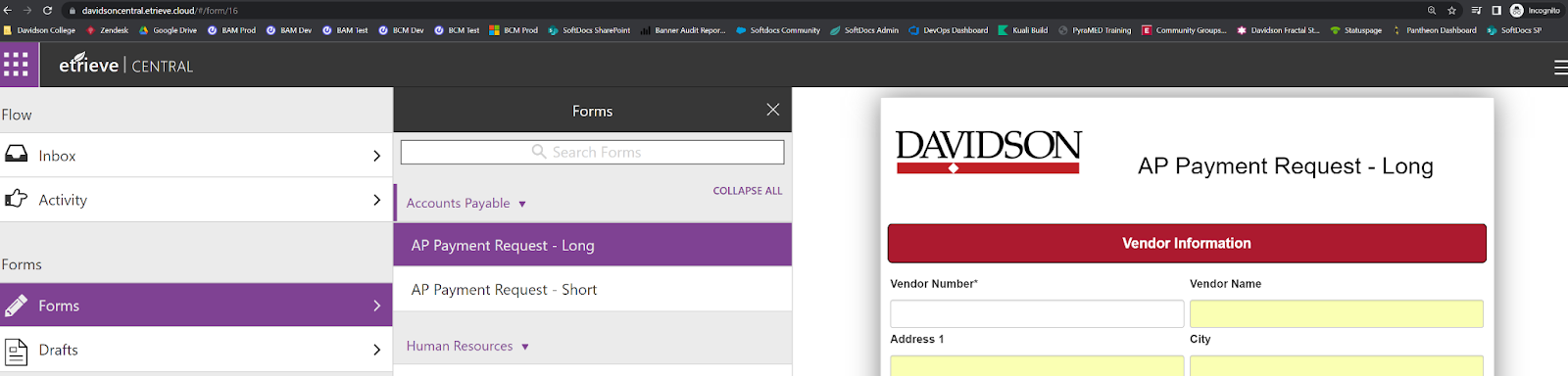Click the Vendor Information section header

pos(1187,243)
